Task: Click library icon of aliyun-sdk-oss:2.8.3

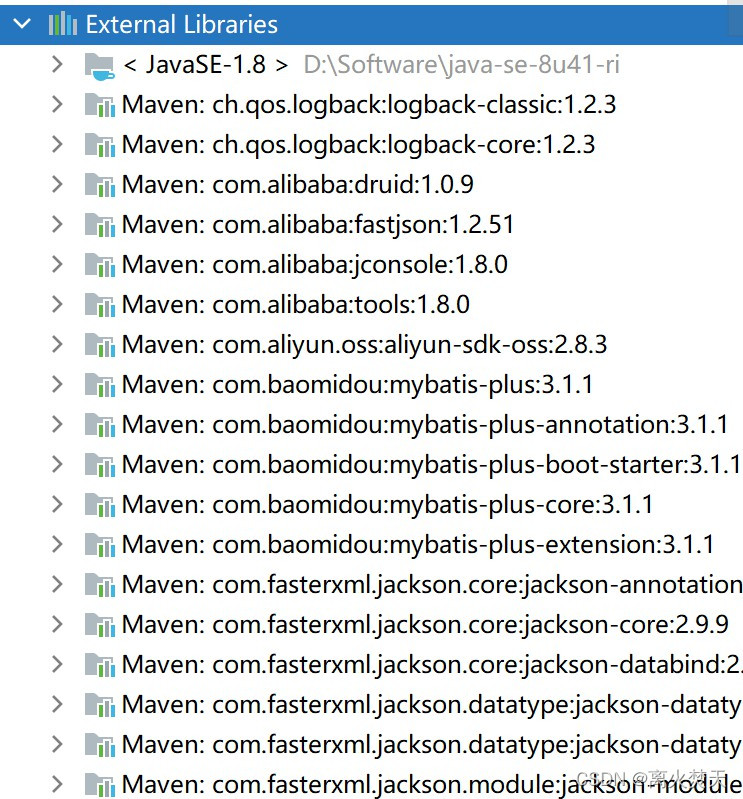Action: 100,345
